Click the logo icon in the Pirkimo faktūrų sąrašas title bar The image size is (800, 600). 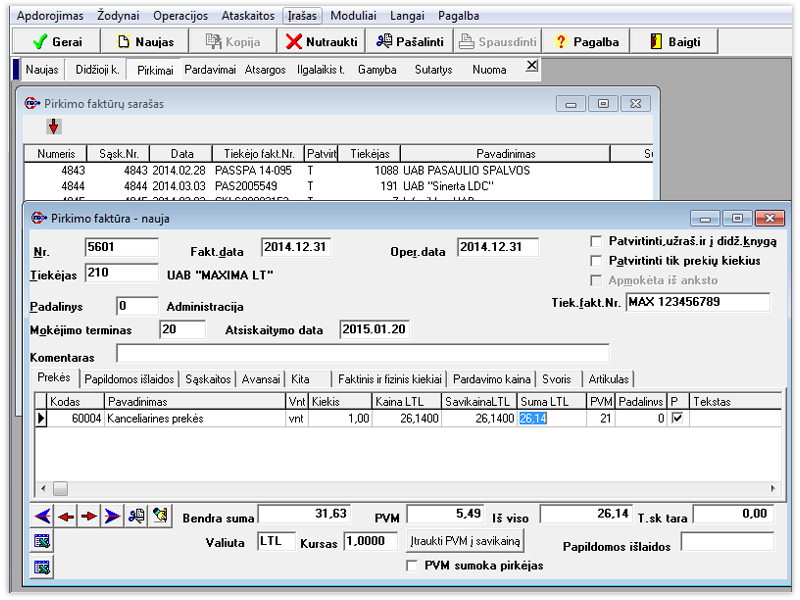pyautogui.click(x=32, y=104)
